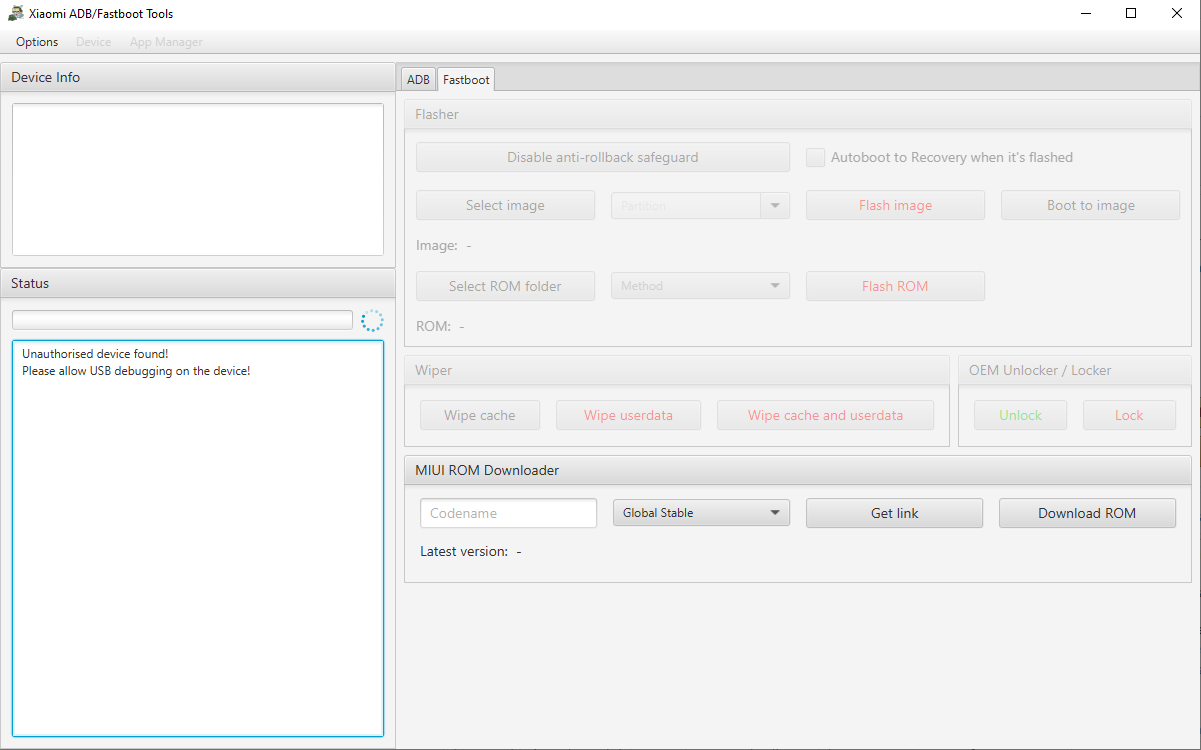1201x750 pixels.
Task: Click the Get link button
Action: [x=894, y=513]
